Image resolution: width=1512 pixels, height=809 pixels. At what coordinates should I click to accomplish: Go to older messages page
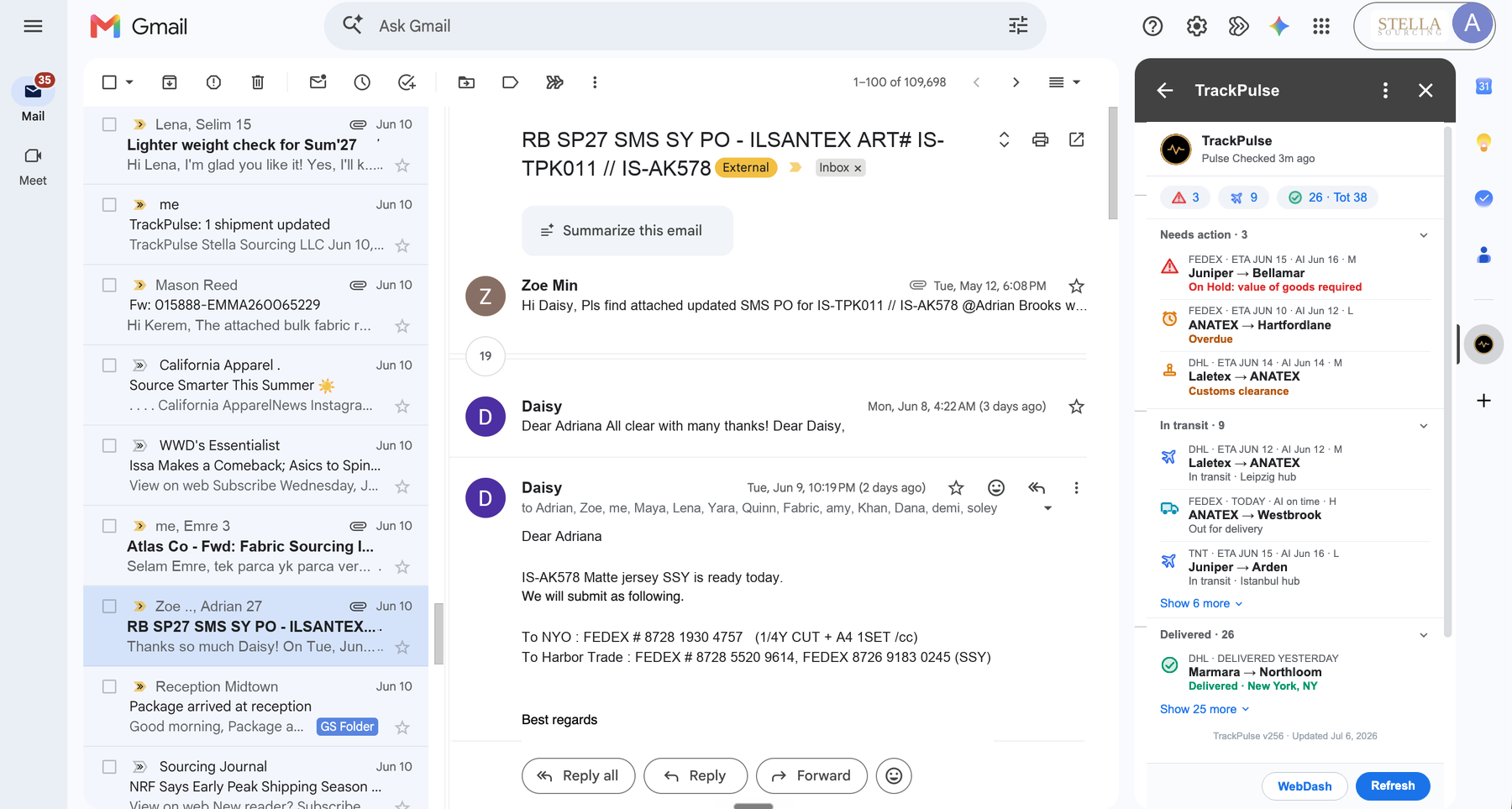[1016, 82]
